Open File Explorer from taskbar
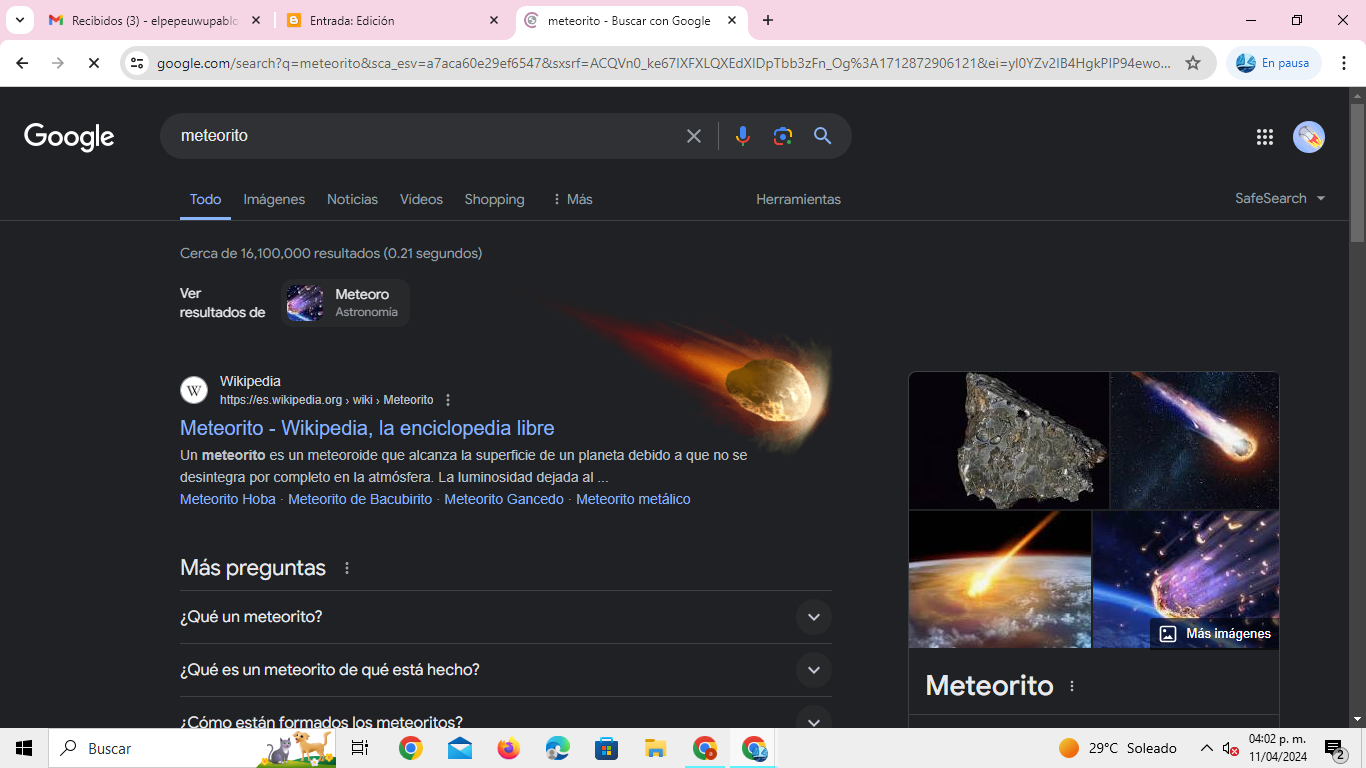 (x=656, y=748)
